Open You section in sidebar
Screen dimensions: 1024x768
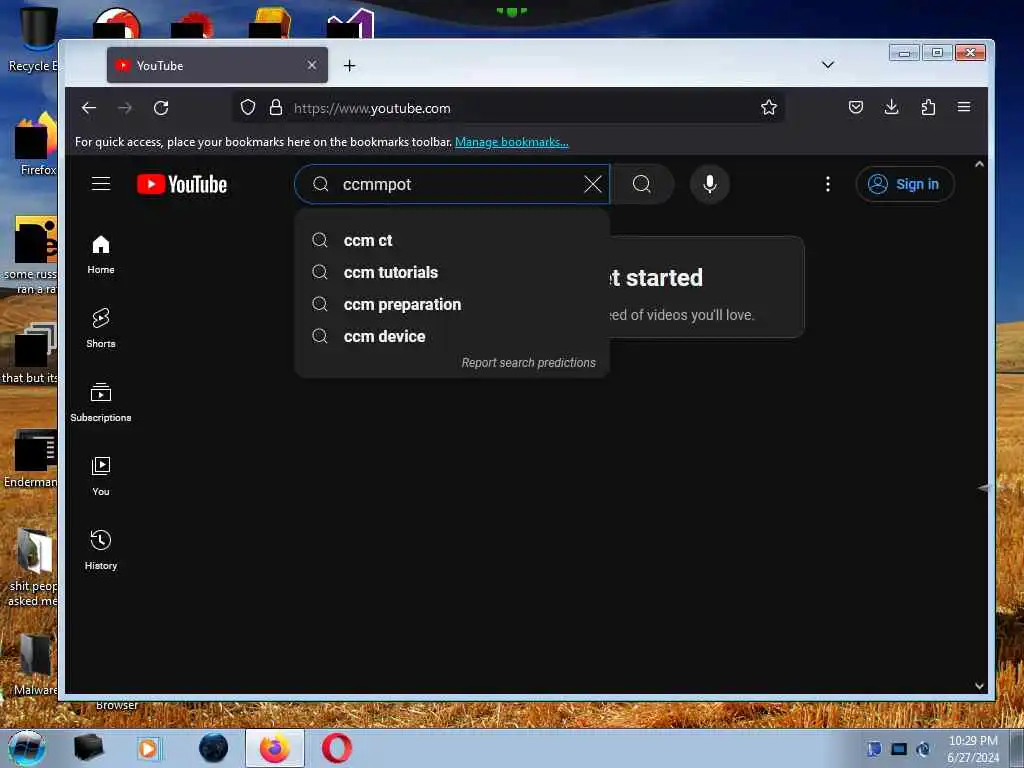[101, 477]
